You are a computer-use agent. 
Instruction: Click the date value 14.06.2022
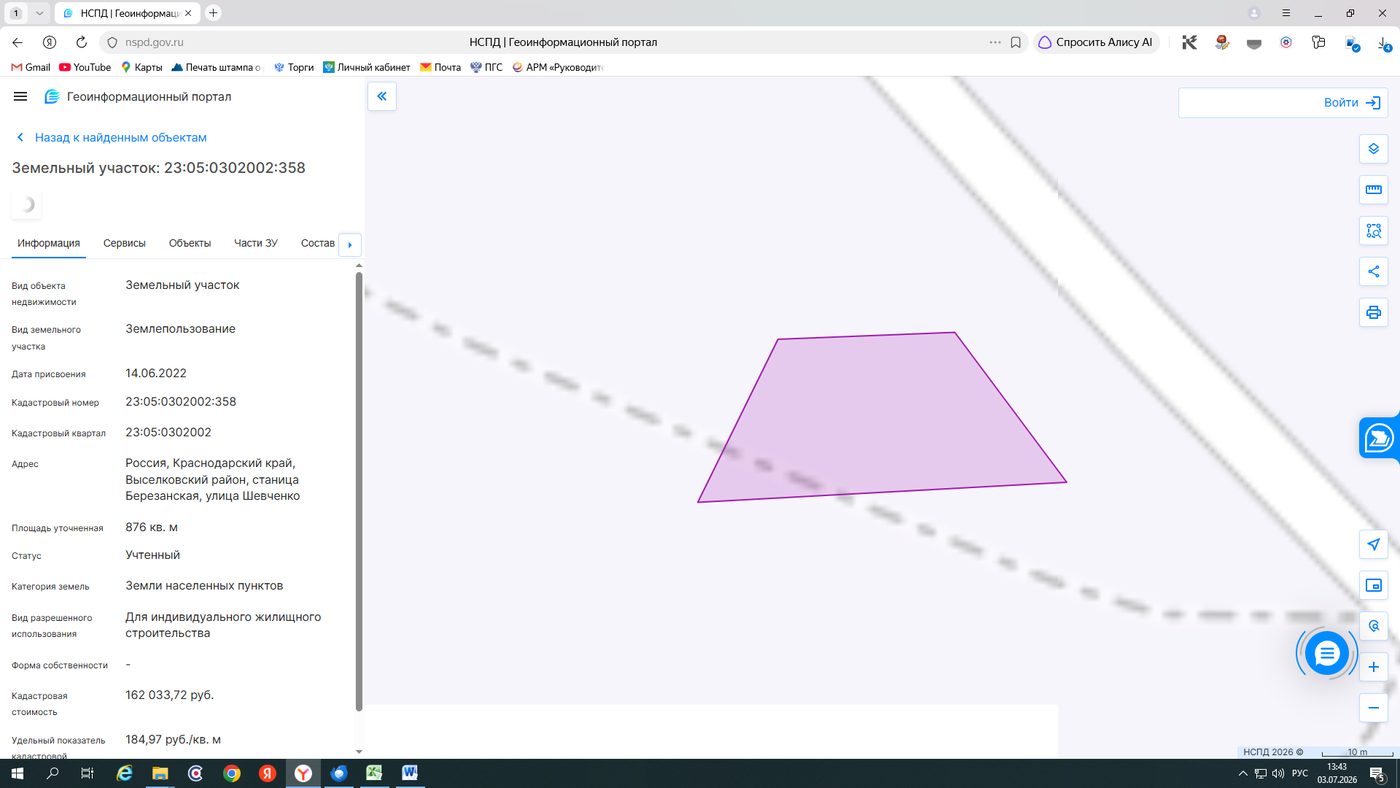(156, 374)
